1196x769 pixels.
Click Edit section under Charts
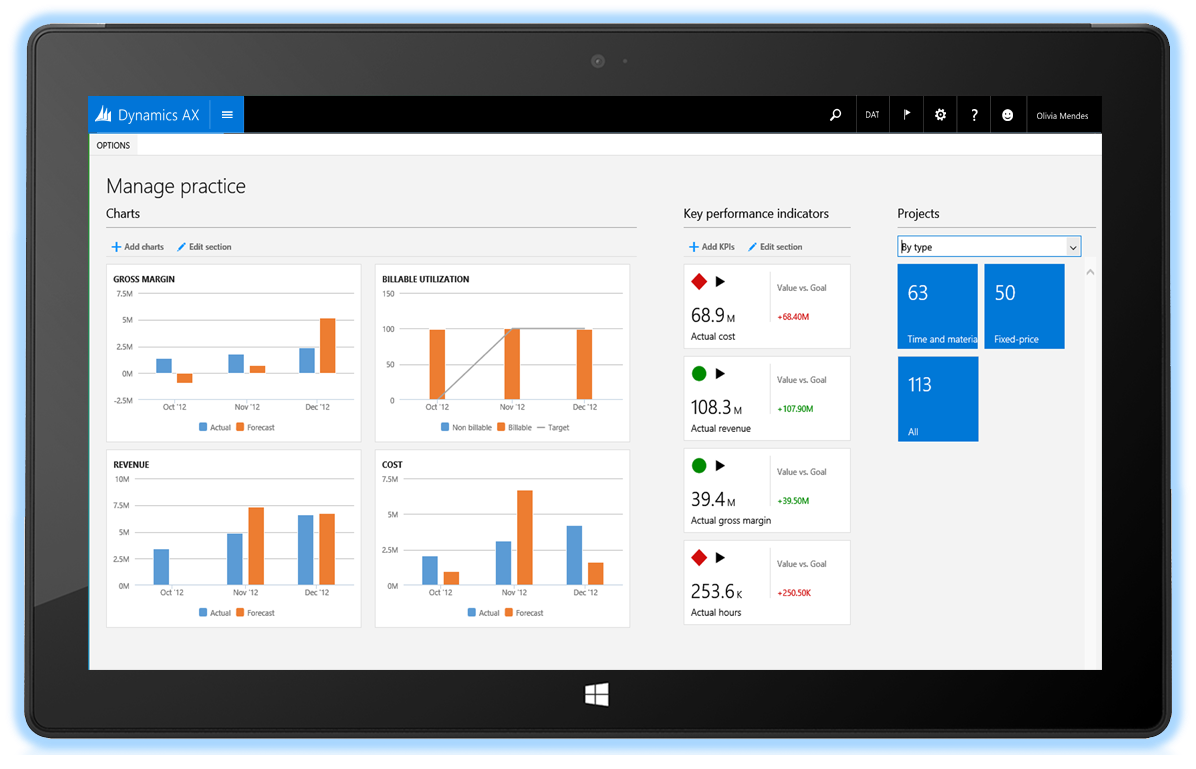pyautogui.click(x=204, y=247)
